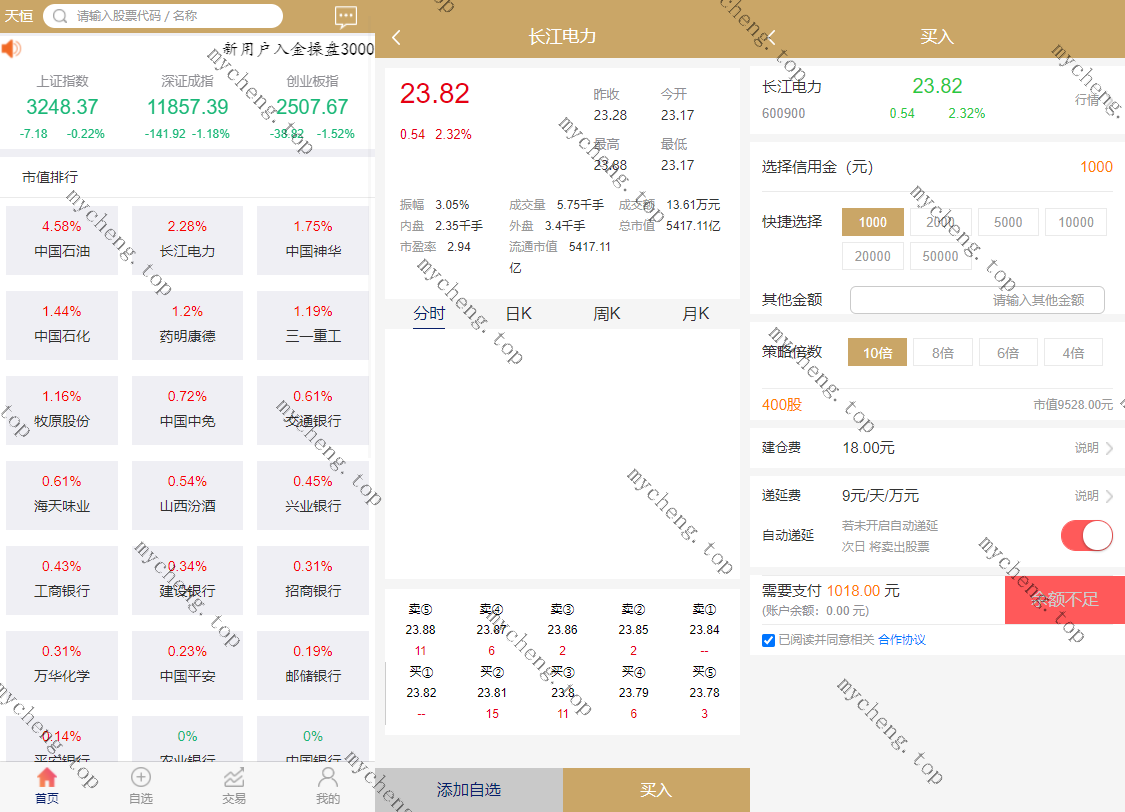Image resolution: width=1125 pixels, height=812 pixels.
Task: Go back from the 买入 page
Action: click(x=772, y=37)
